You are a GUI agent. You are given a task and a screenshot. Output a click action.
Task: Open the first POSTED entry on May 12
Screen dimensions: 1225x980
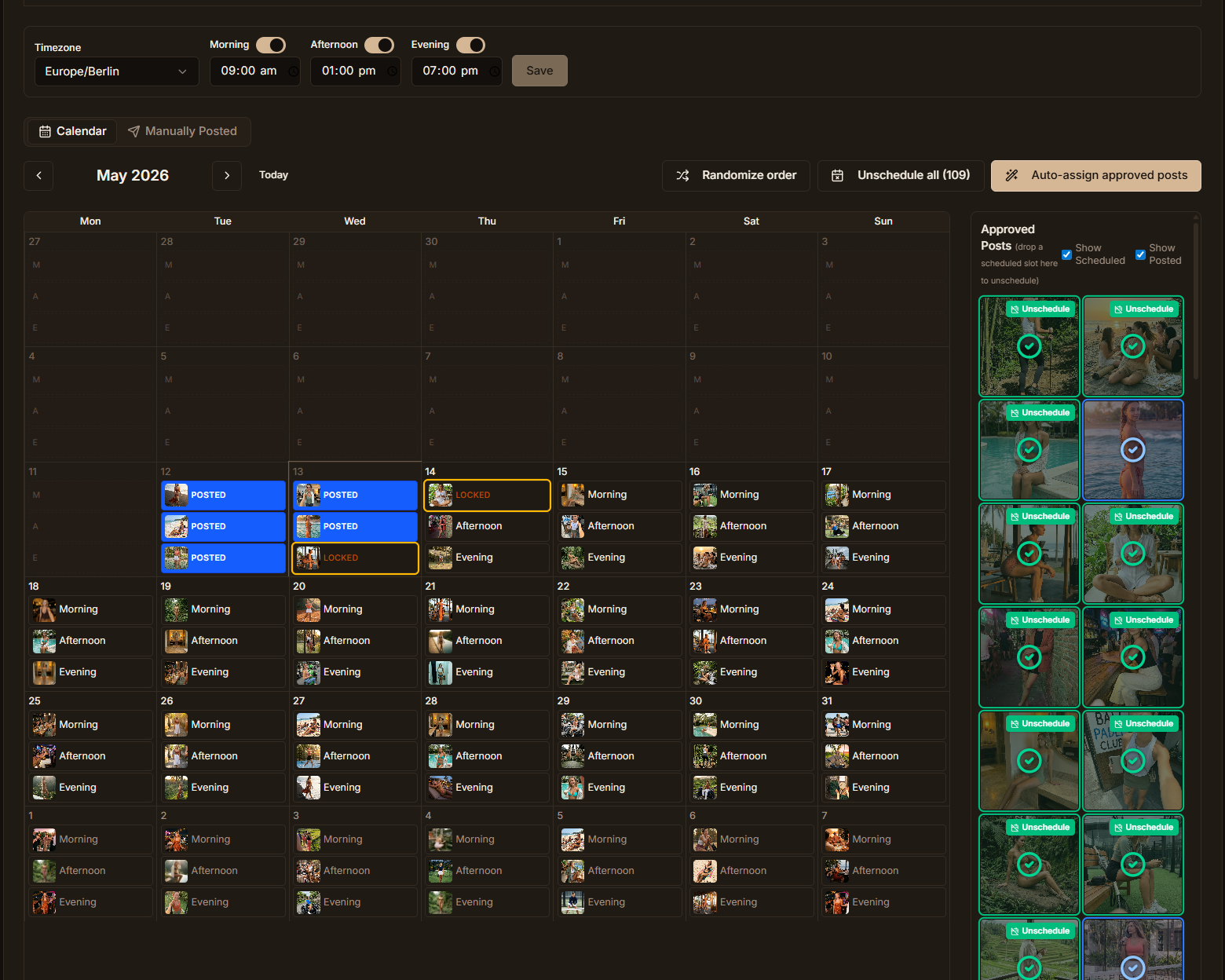coord(223,495)
